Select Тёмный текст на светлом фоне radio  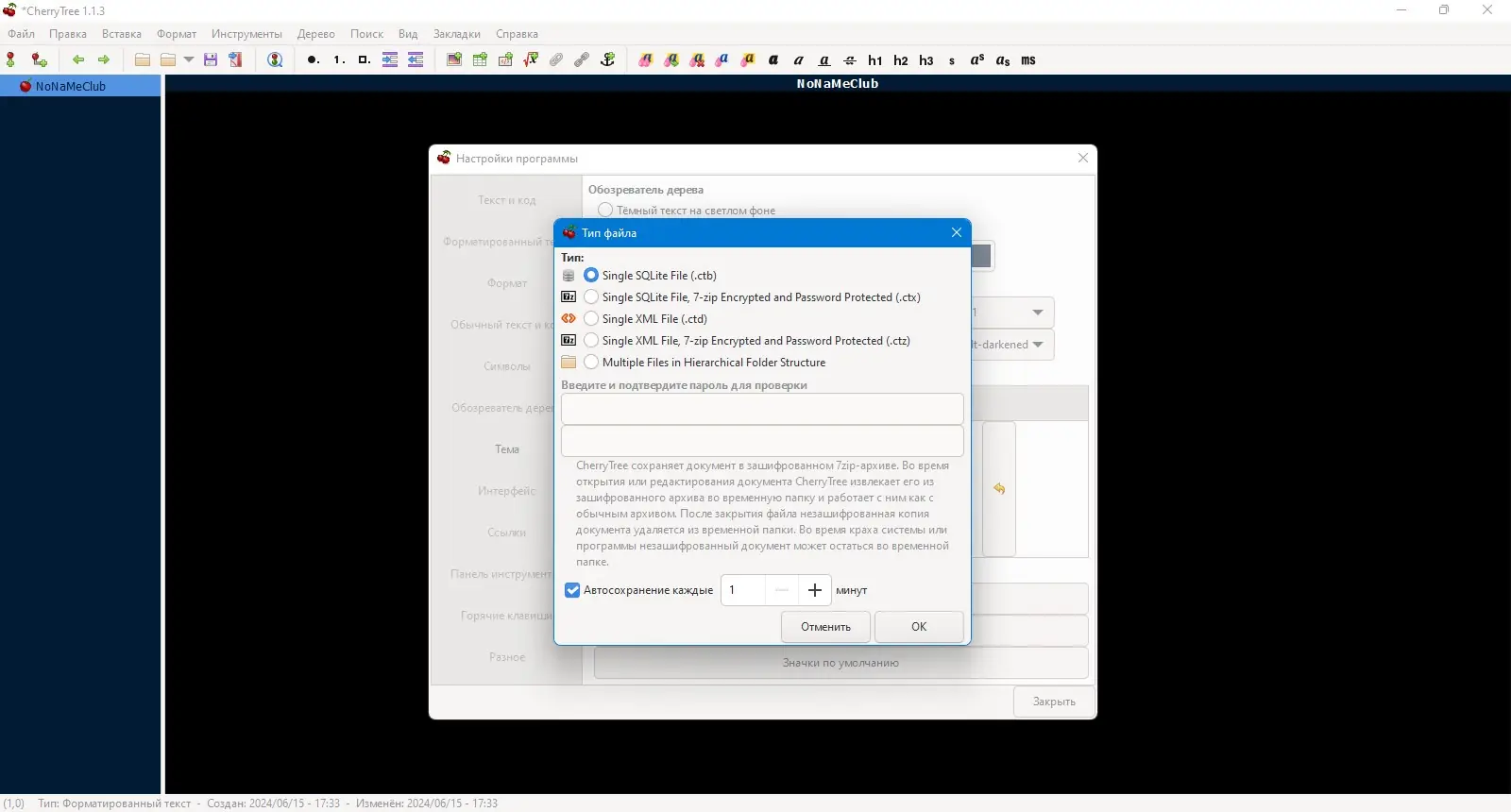coord(605,210)
